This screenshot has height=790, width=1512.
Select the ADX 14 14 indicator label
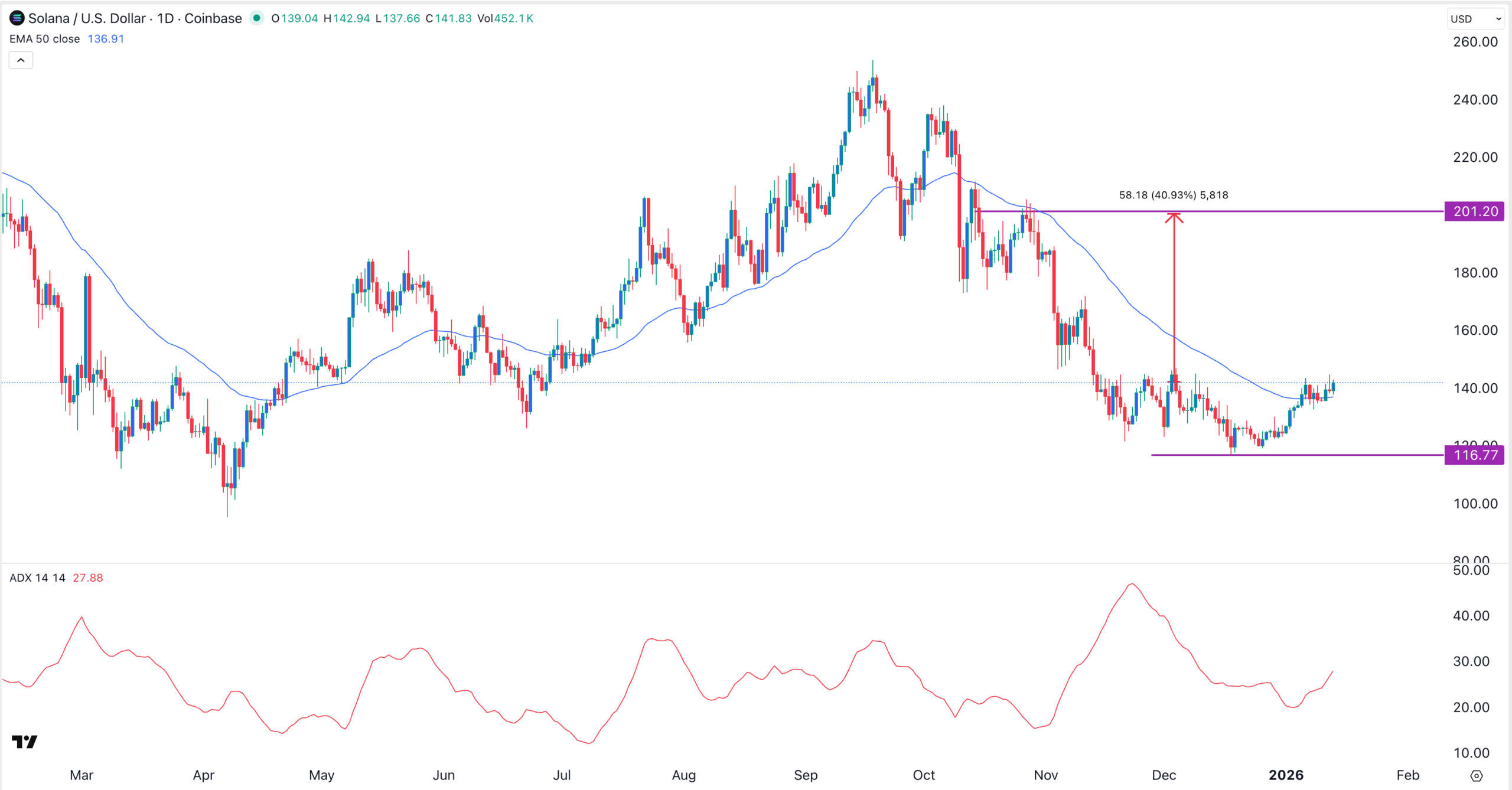point(37,578)
